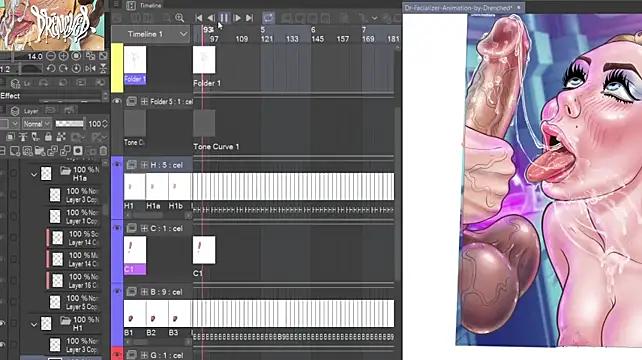Collapse the H1a layer folder
Viewport: 642px width, 360px height.
(x=34, y=174)
